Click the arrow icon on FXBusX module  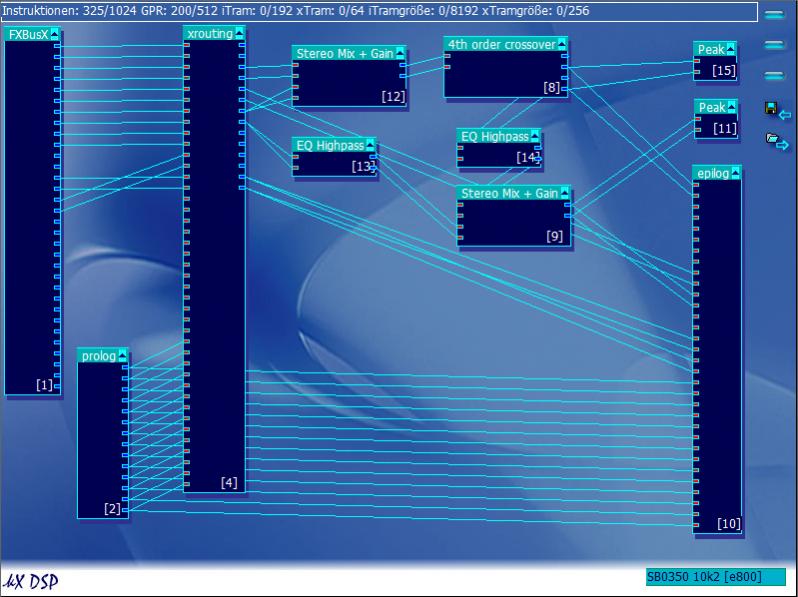click(x=55, y=34)
